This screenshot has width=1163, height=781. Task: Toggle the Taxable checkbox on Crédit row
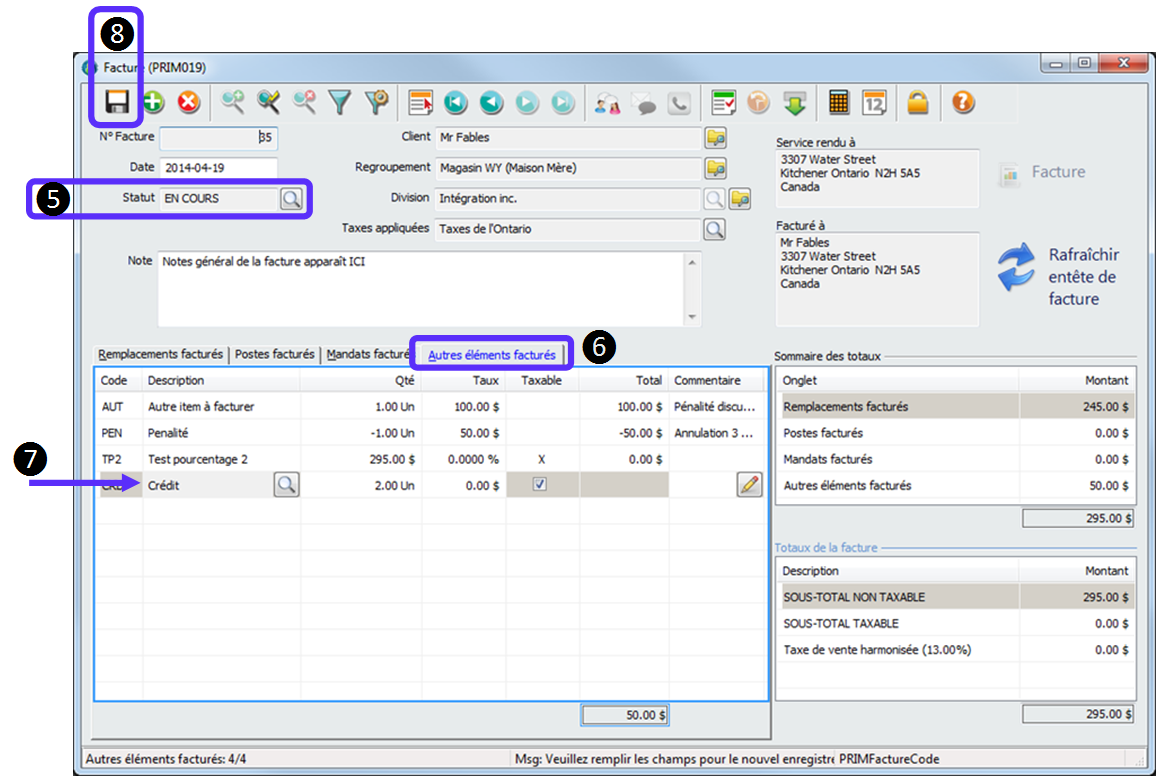tap(540, 485)
